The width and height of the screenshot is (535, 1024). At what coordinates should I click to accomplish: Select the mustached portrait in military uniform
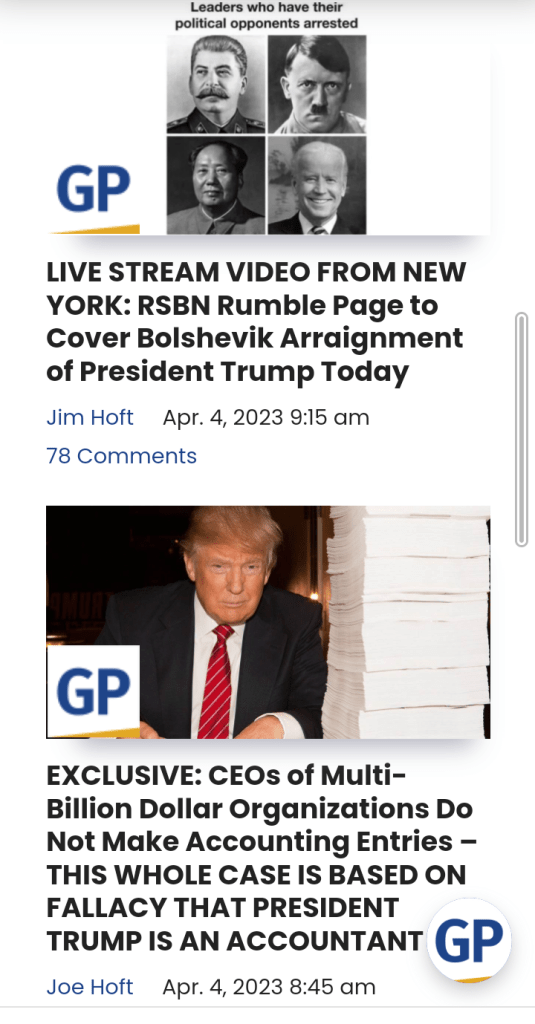click(216, 84)
